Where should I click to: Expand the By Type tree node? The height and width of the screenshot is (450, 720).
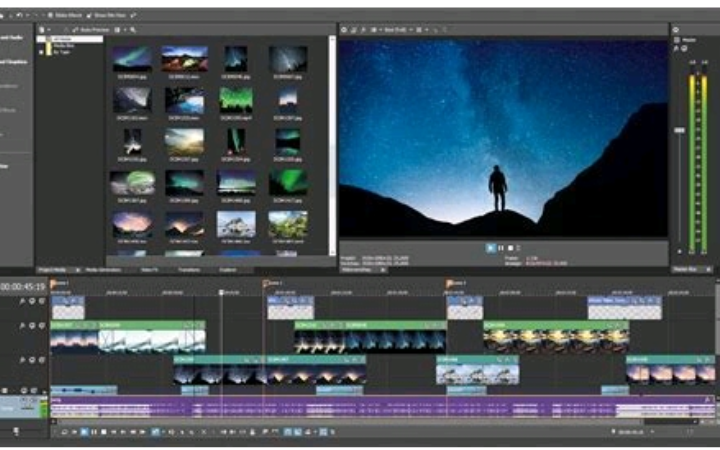tap(41, 52)
